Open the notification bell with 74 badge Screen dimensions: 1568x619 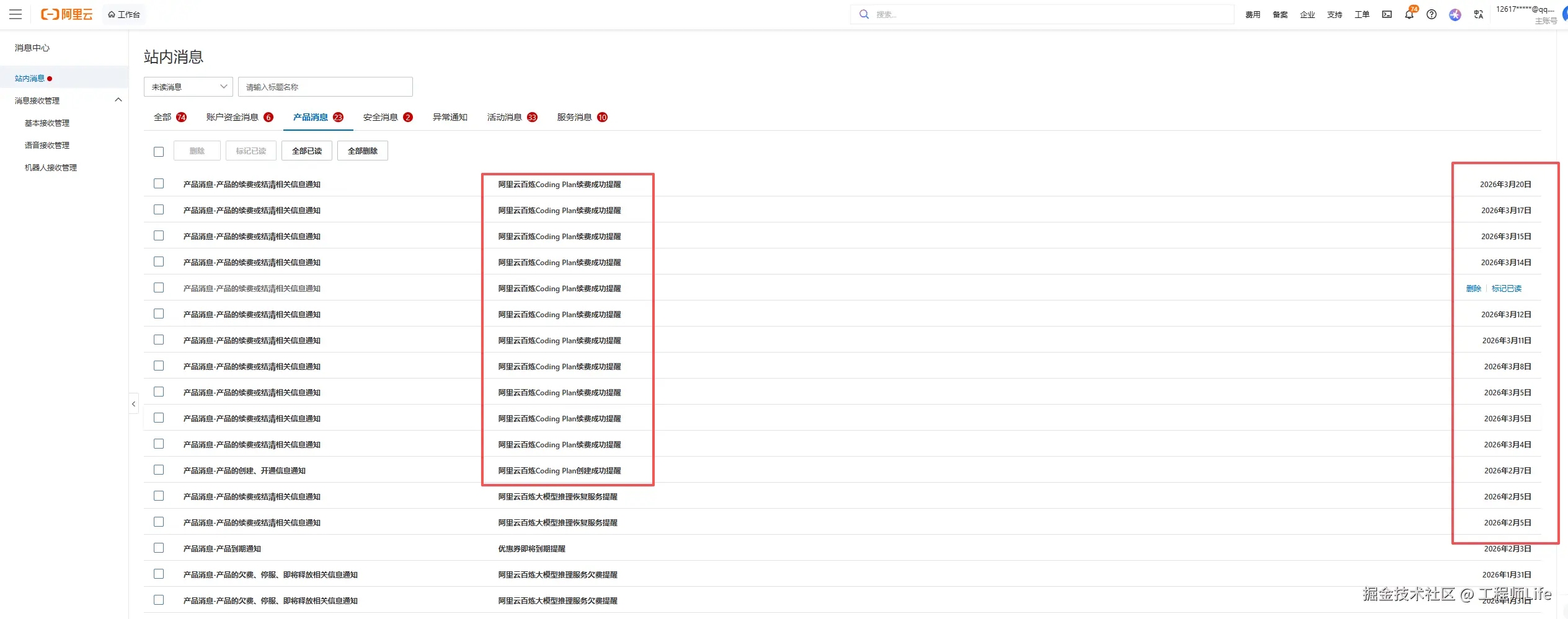(1409, 14)
